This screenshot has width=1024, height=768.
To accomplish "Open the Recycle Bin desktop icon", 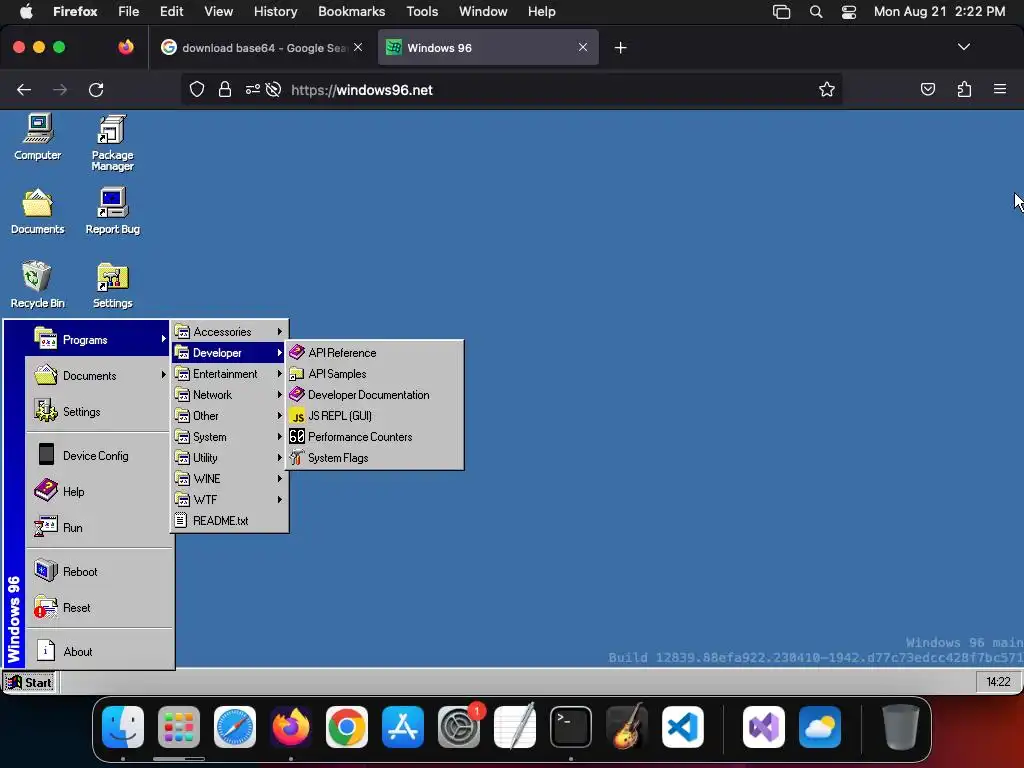I will click(37, 285).
